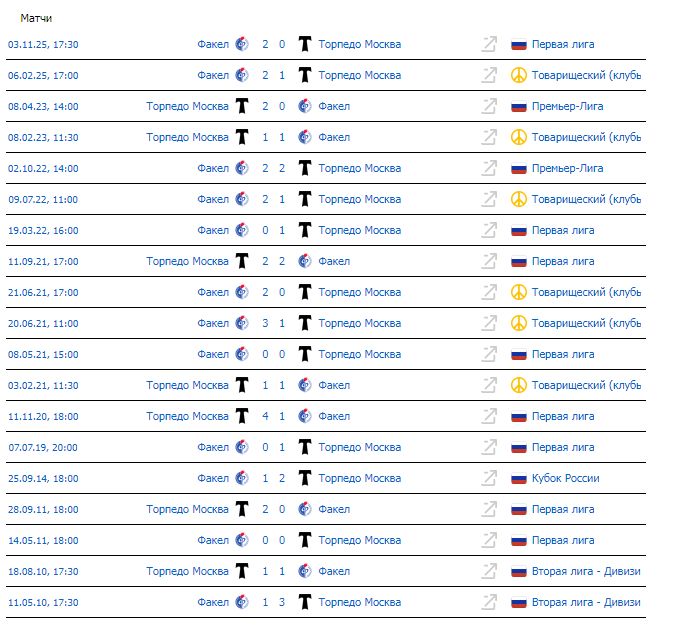697x625 pixels.
Task: Click the Матчи section heading
Action: 37,18
